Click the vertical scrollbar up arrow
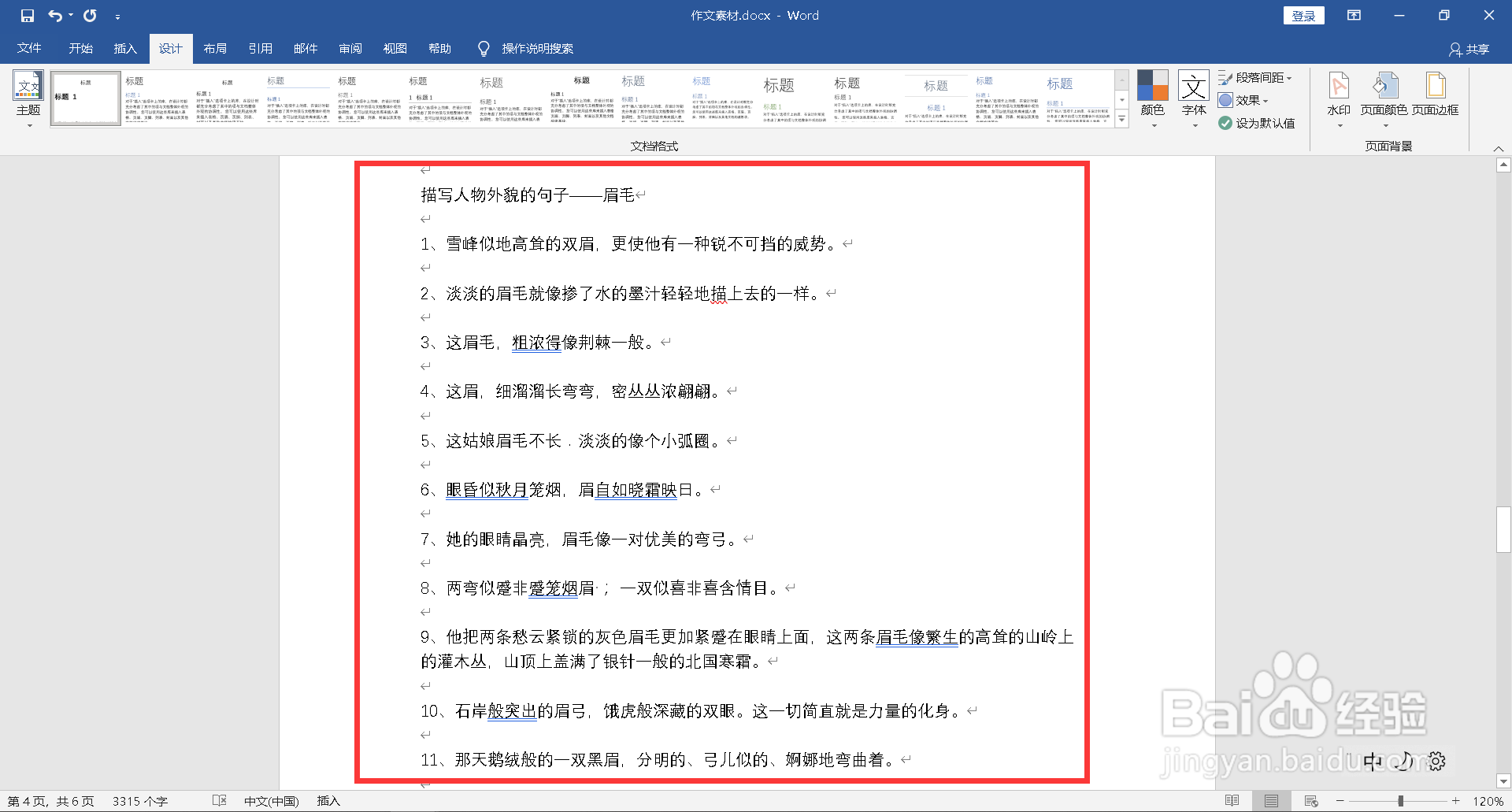 1503,165
